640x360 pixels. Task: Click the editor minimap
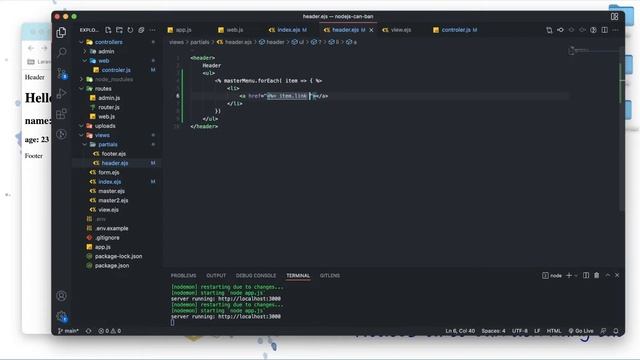(594, 51)
